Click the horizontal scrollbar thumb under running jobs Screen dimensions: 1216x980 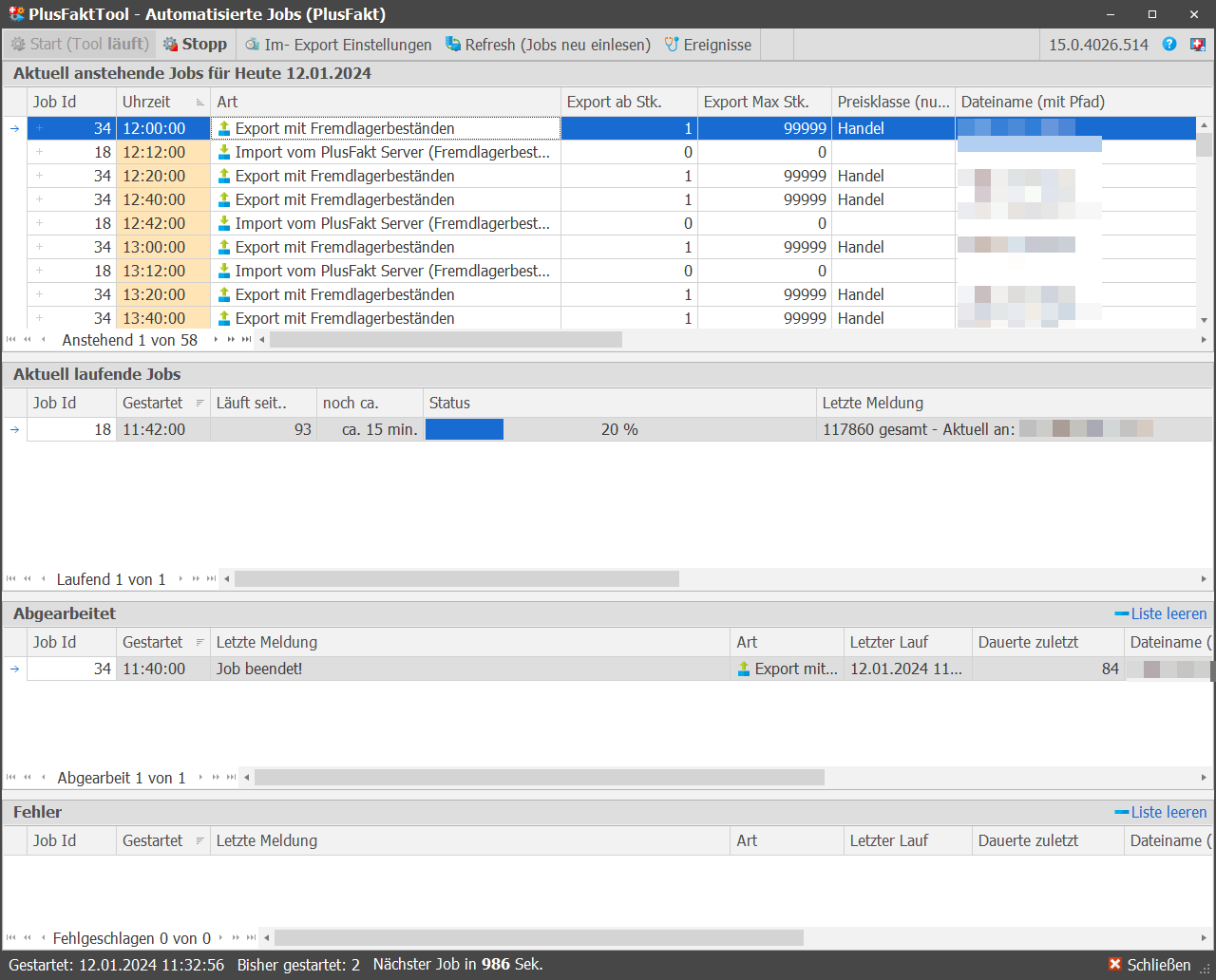[x=457, y=578]
